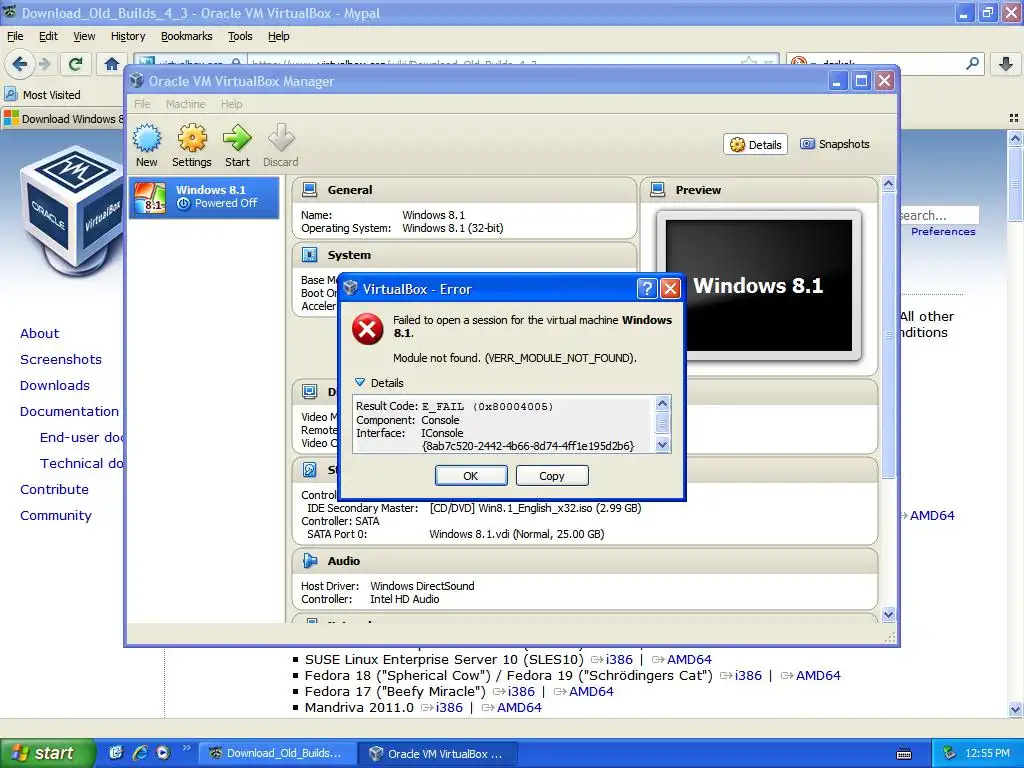Viewport: 1024px width, 768px height.
Task: Click the error dialog help question button
Action: [647, 289]
